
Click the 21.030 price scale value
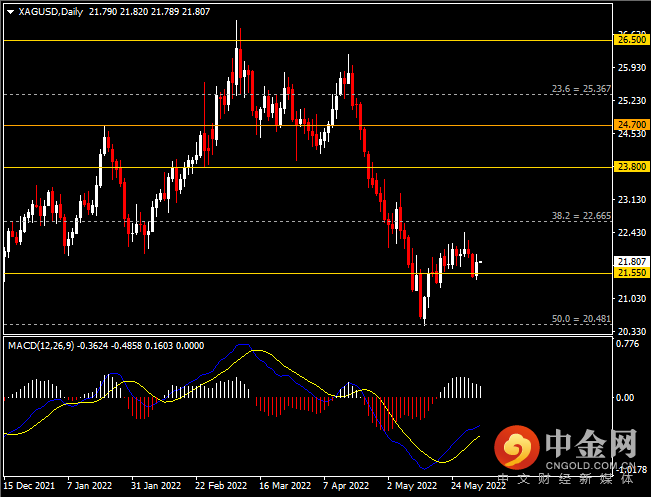pos(632,299)
